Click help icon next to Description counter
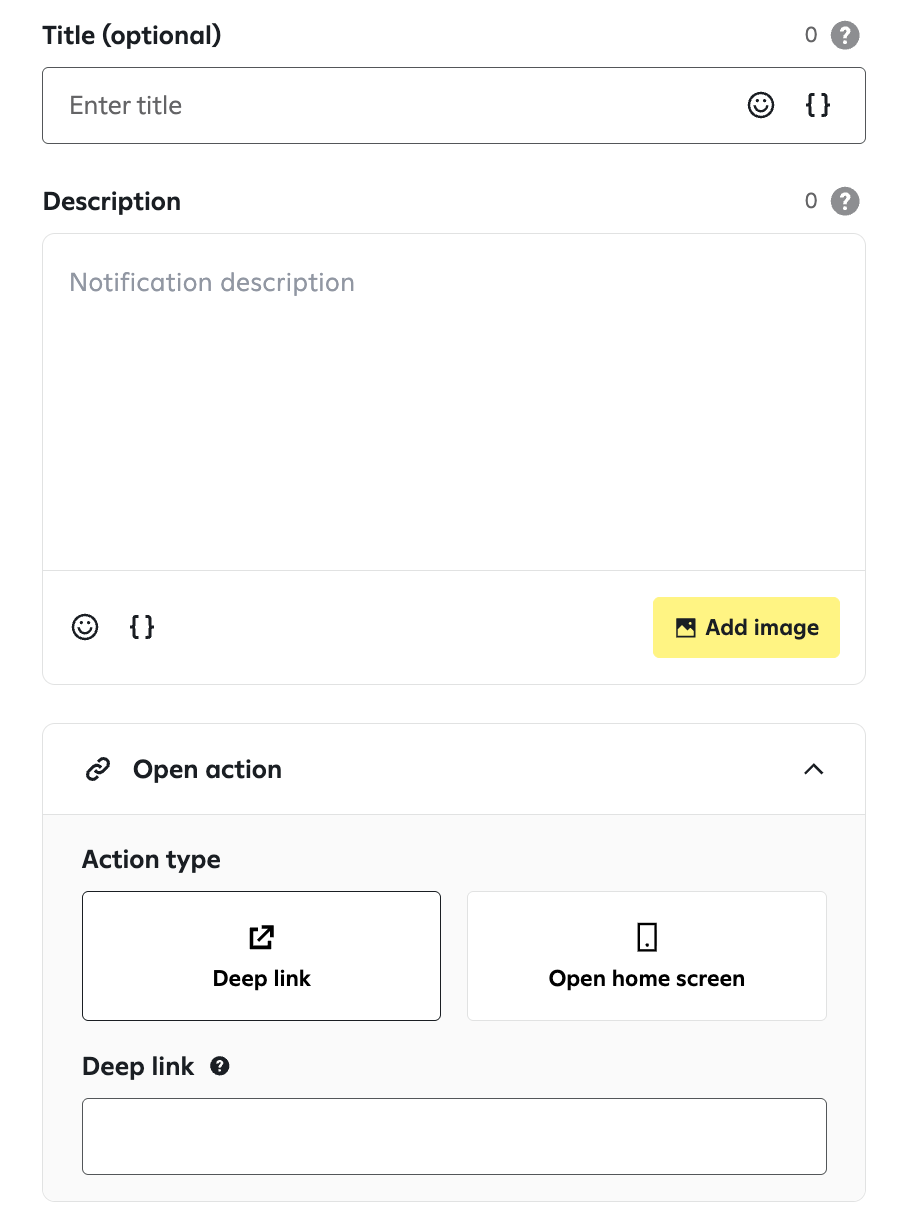This screenshot has width=920, height=1224. [845, 201]
